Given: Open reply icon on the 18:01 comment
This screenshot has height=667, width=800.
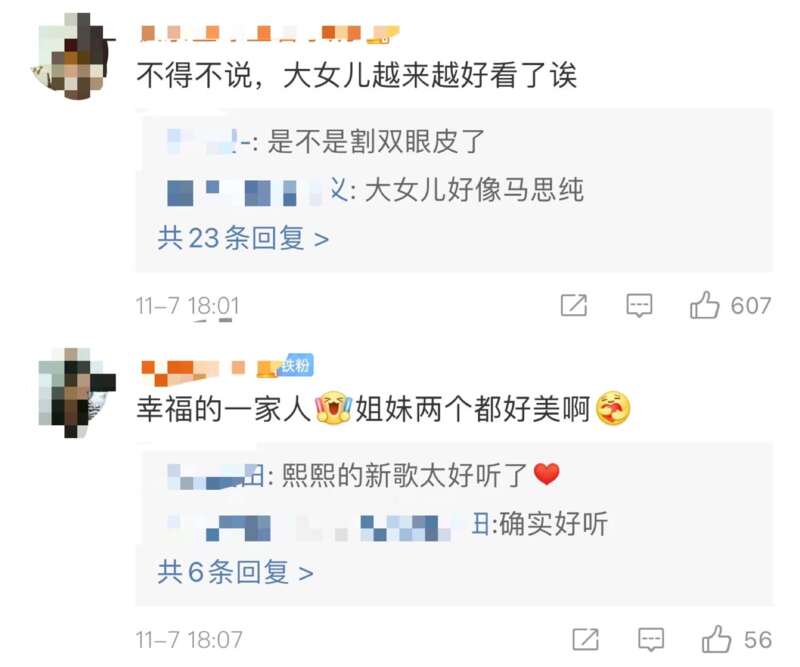Looking at the screenshot, I should point(639,305).
